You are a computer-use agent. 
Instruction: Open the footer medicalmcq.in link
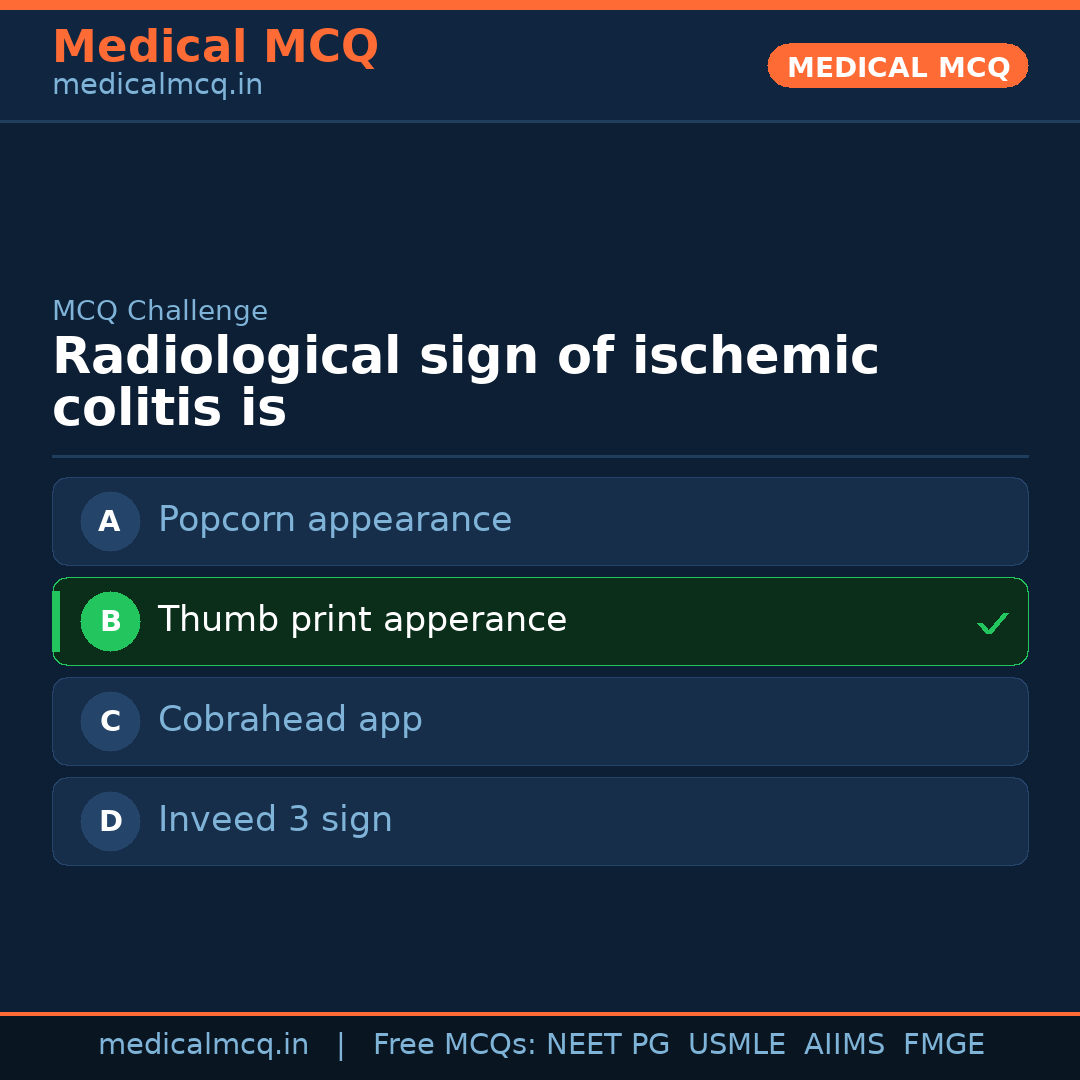coord(204,1044)
